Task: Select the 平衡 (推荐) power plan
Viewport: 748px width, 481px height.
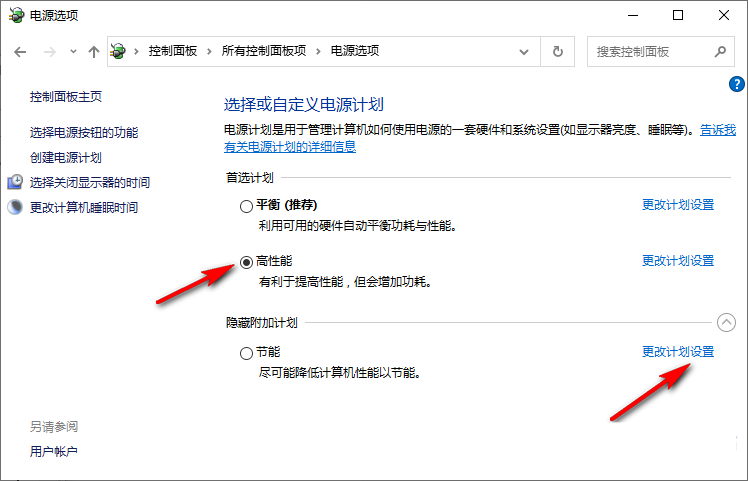Action: click(247, 206)
